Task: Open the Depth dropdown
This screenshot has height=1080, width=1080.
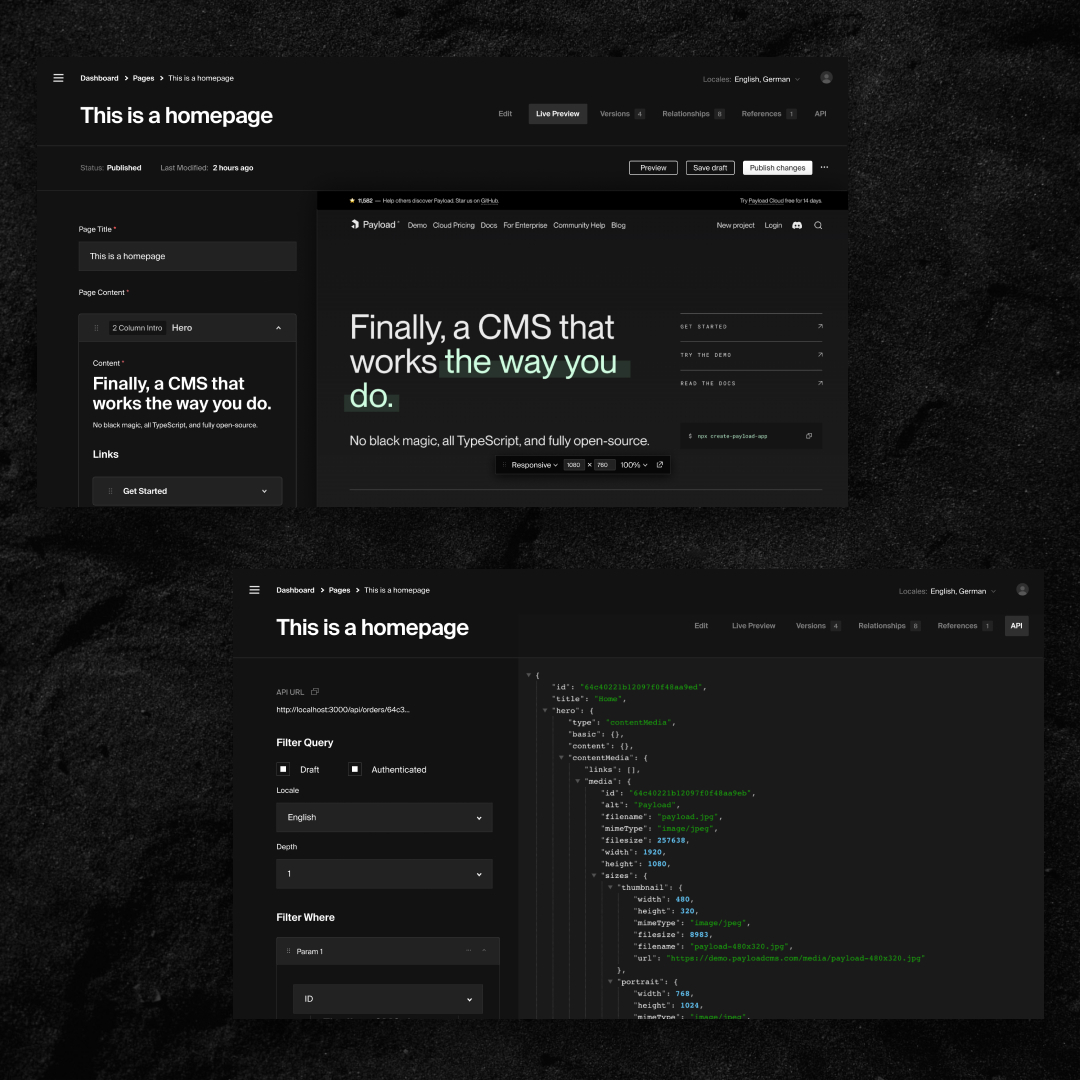Action: point(384,873)
